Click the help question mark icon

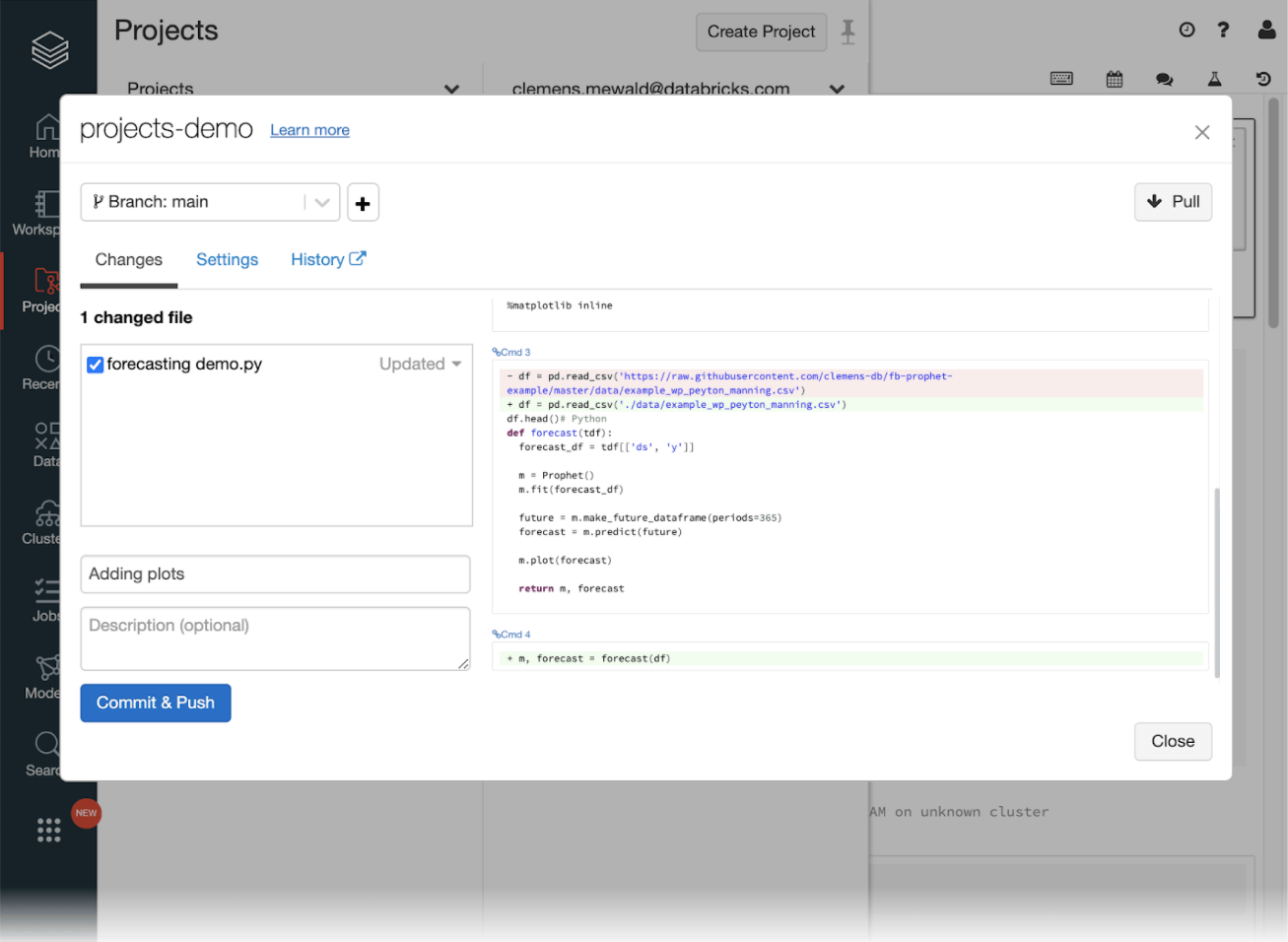1223,30
